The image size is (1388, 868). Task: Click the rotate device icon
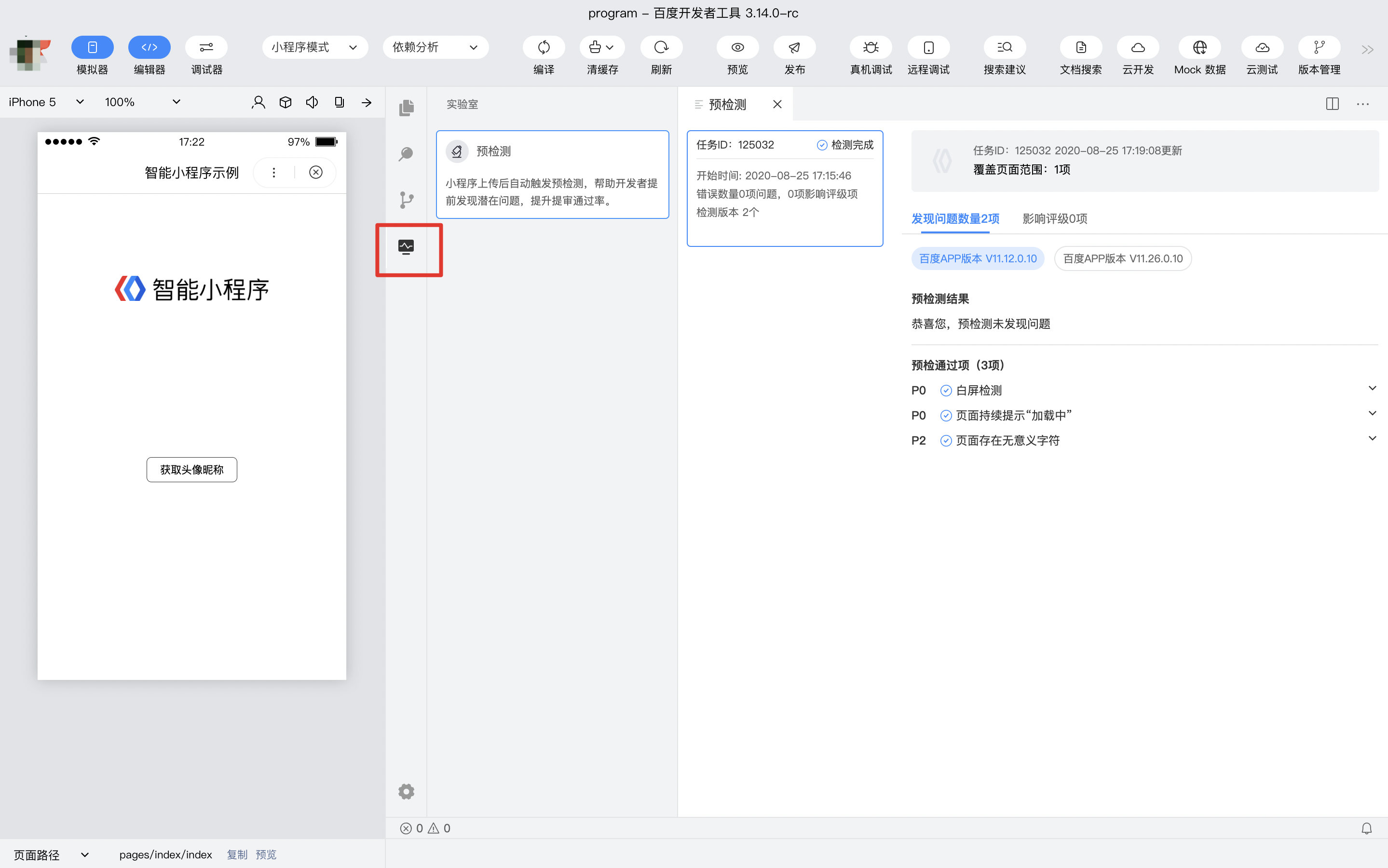coord(339,102)
